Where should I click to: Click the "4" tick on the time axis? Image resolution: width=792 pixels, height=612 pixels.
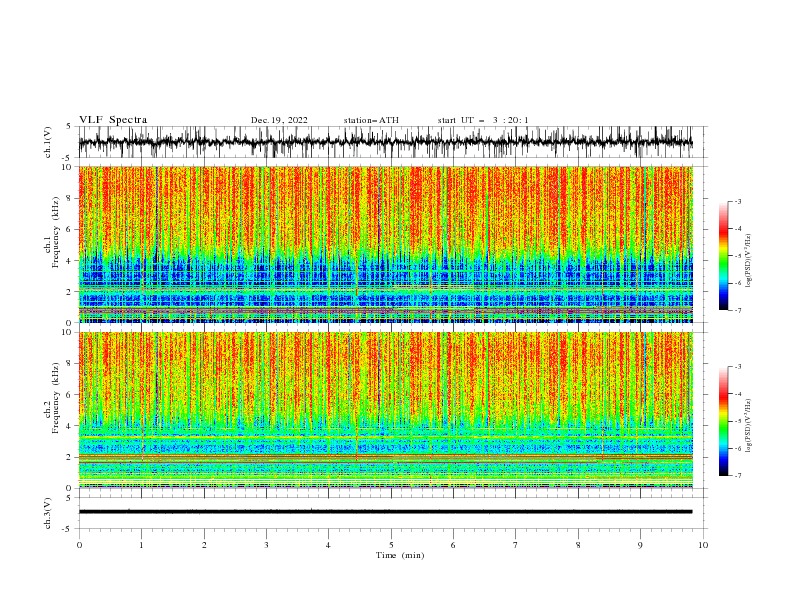point(328,545)
